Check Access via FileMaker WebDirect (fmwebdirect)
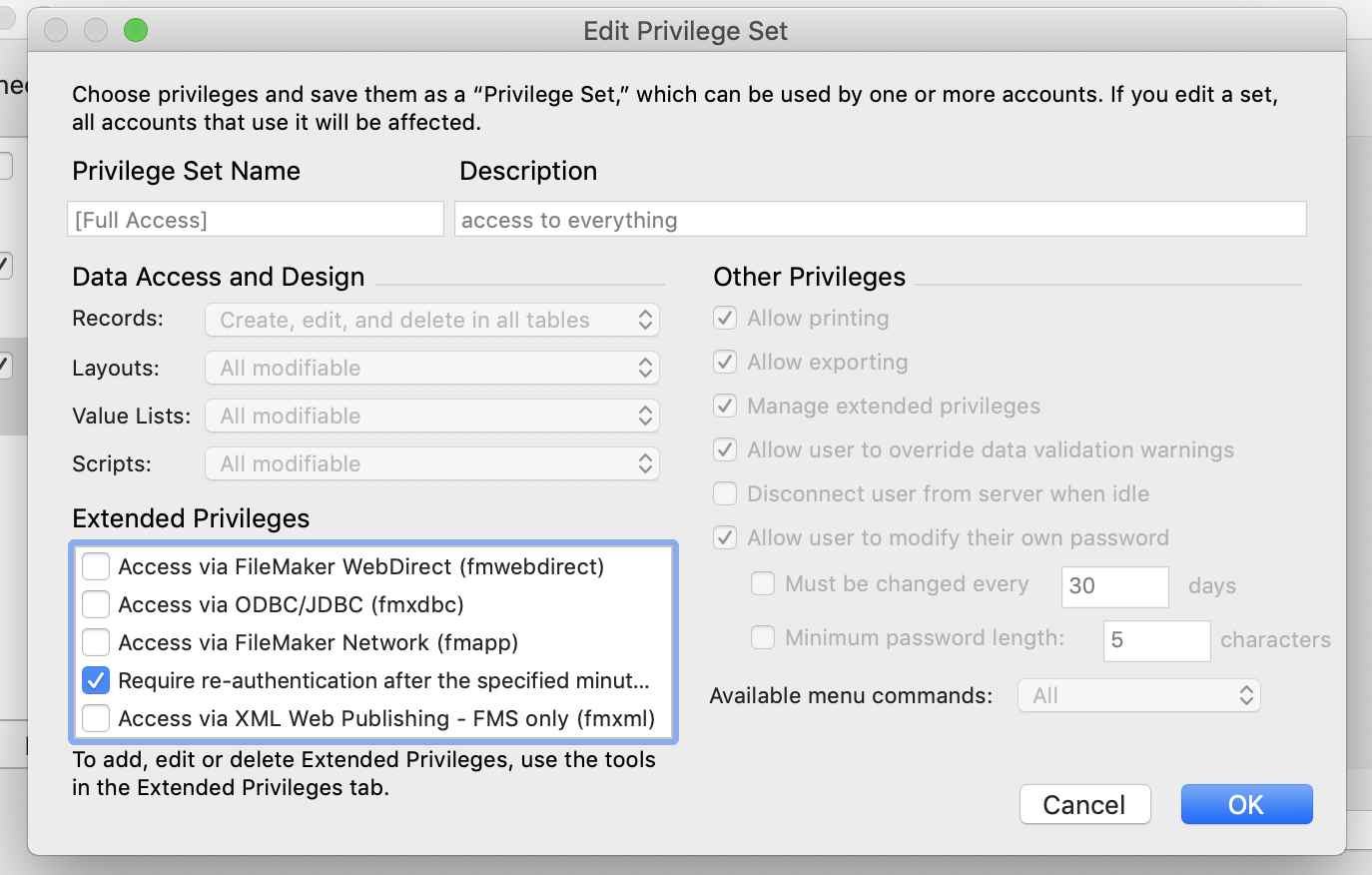The width and height of the screenshot is (1372, 875). click(96, 566)
